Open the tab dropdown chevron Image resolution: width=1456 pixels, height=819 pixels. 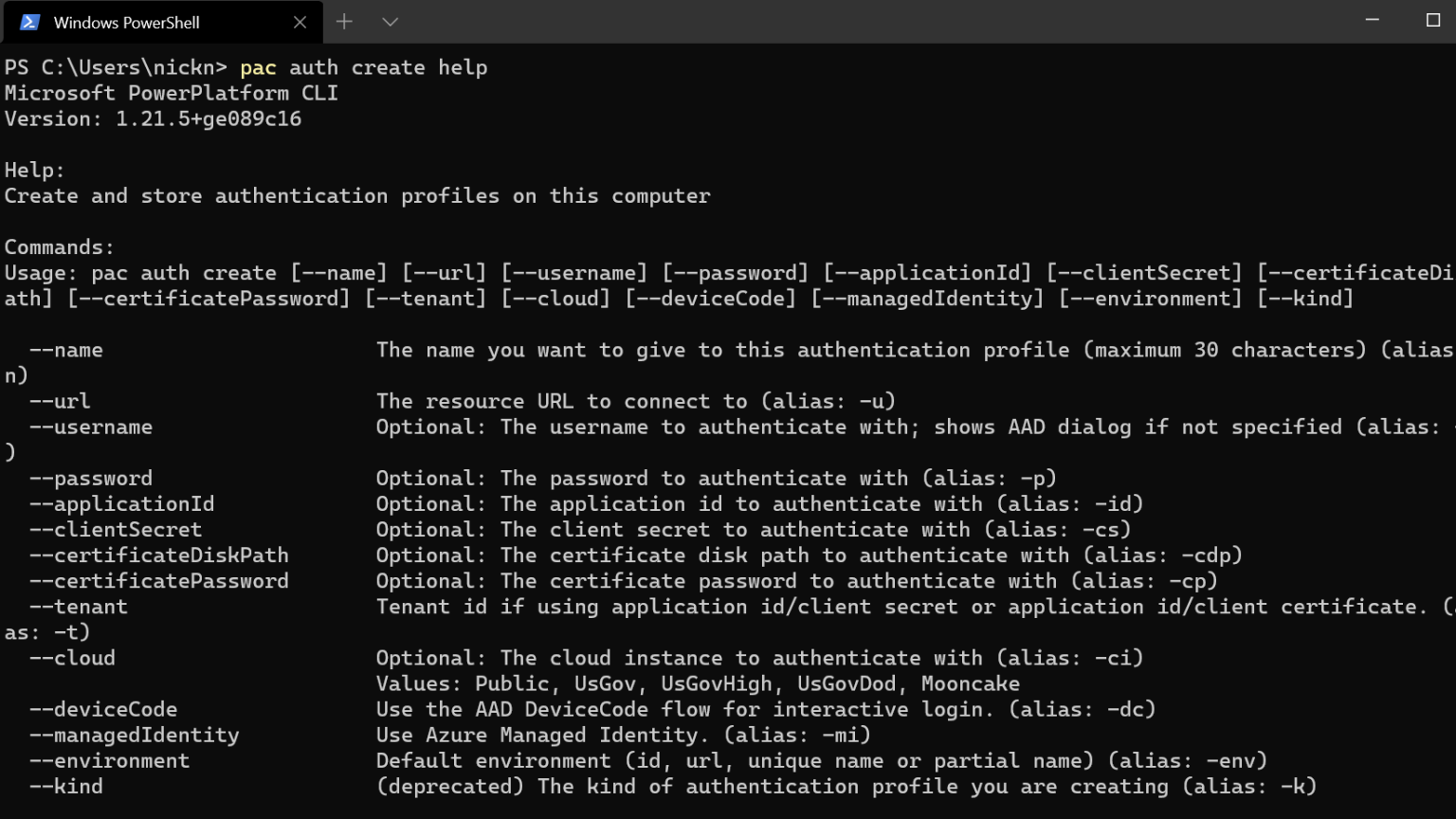click(x=390, y=21)
